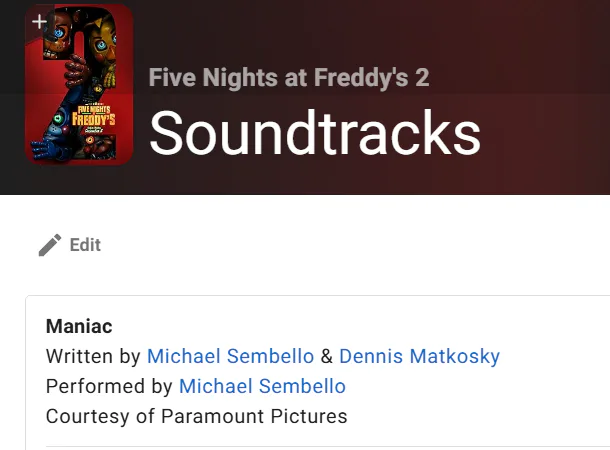
Task: Open Michael Sembello in the Performed by line
Action: tap(262, 386)
